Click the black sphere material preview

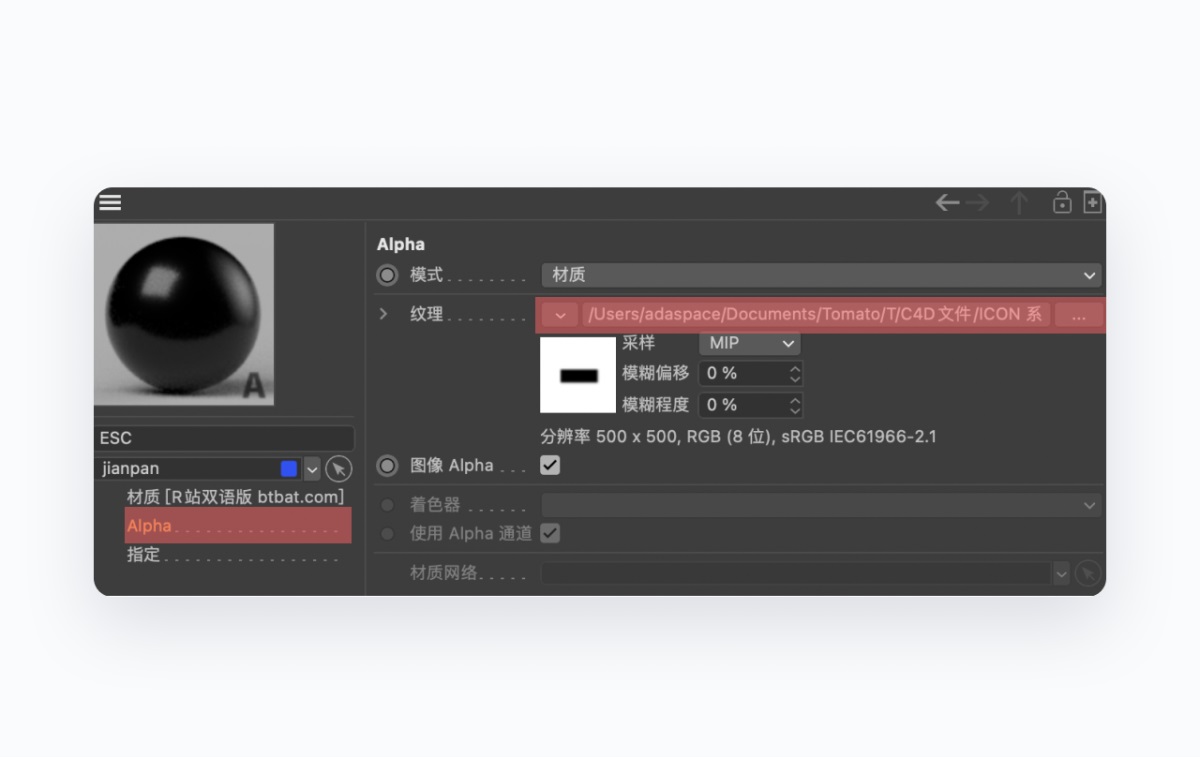[184, 314]
